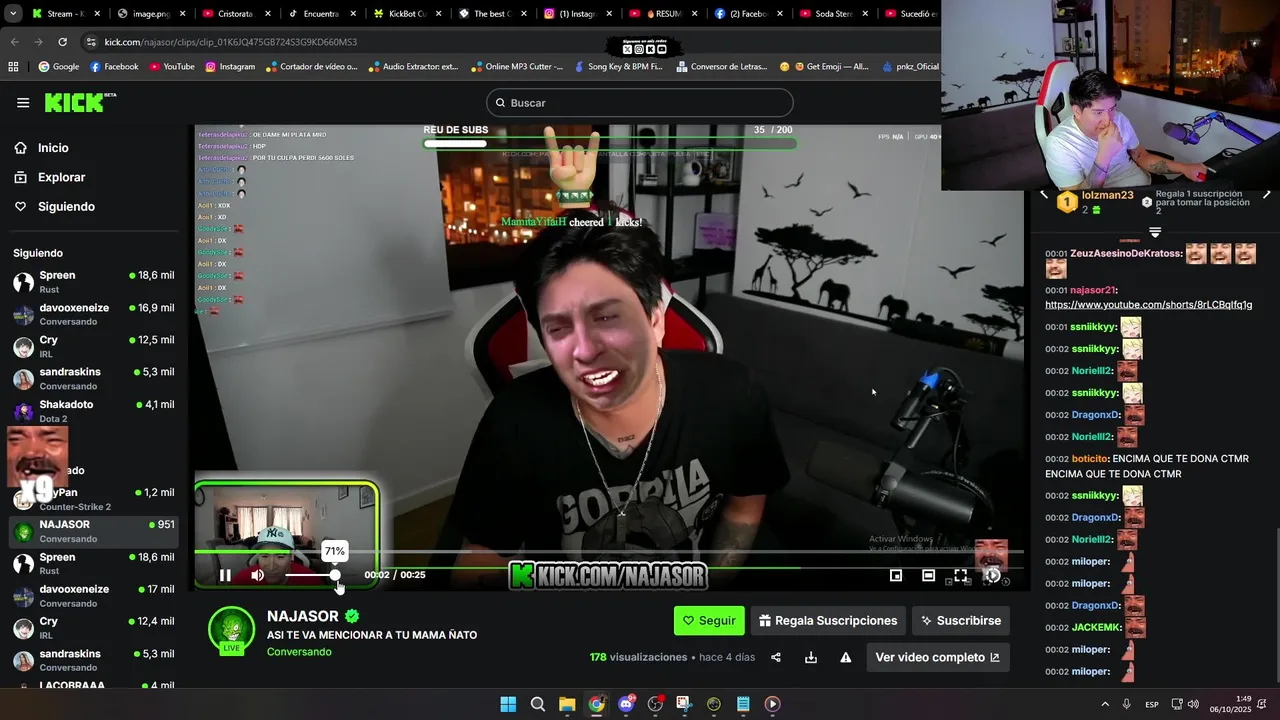1280x720 pixels.
Task: Mute the clip volume icon
Action: coord(258,575)
